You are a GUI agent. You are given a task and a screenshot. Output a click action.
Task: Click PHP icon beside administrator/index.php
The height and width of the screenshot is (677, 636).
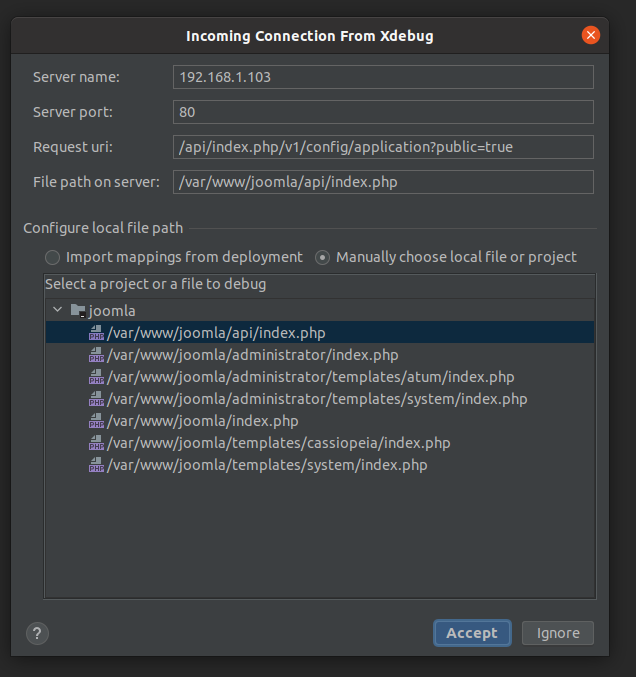(97, 355)
